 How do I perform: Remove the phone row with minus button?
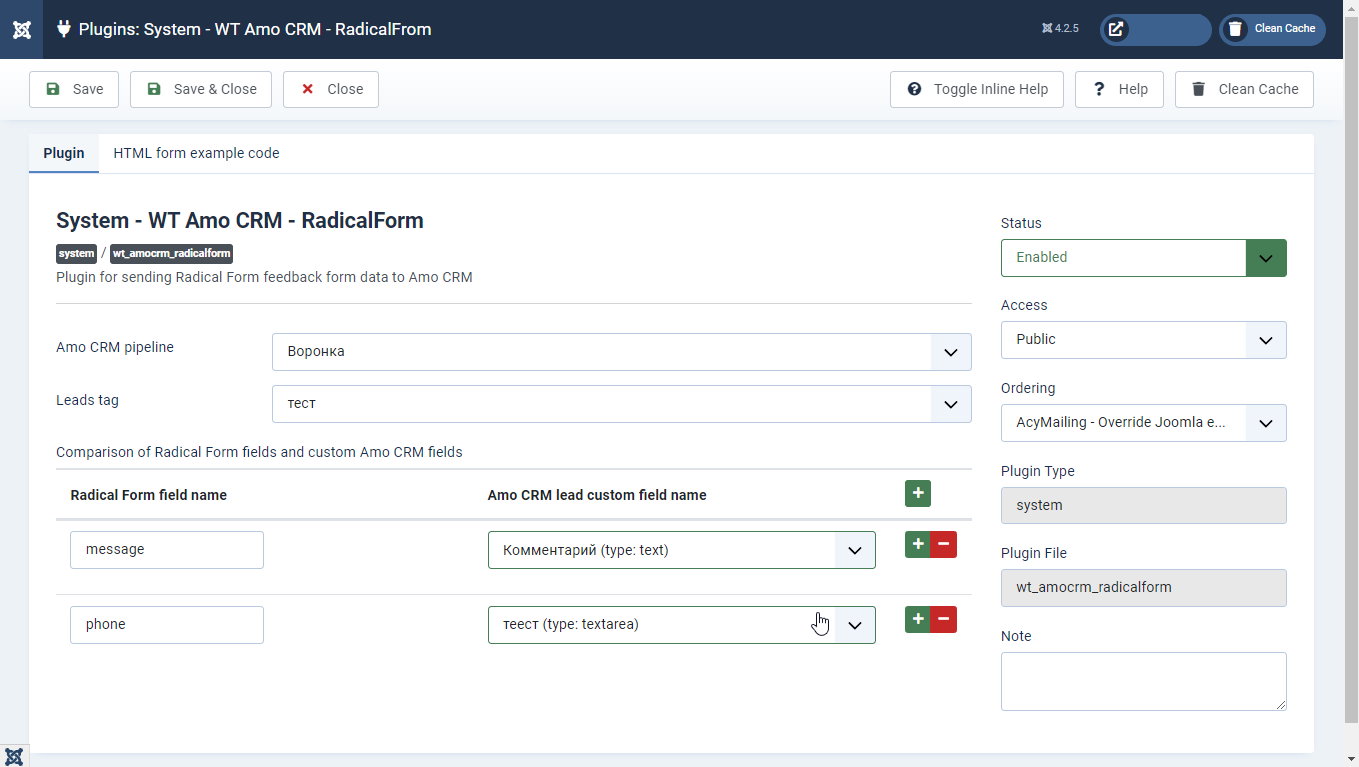944,619
